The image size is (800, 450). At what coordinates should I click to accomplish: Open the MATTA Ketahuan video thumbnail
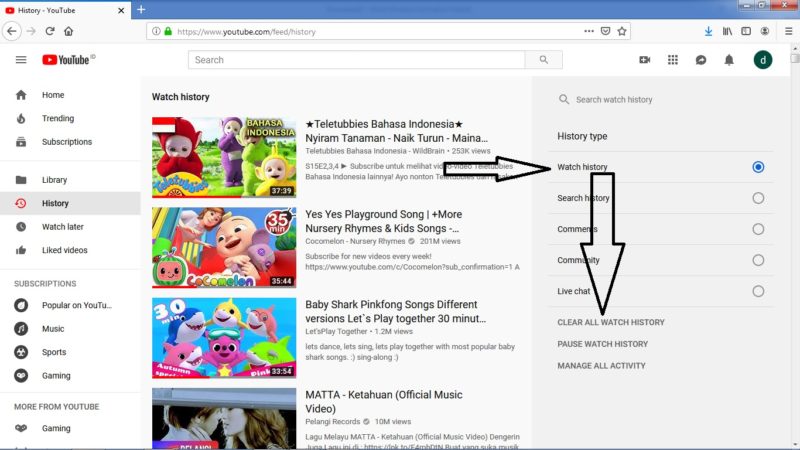pyautogui.click(x=224, y=418)
